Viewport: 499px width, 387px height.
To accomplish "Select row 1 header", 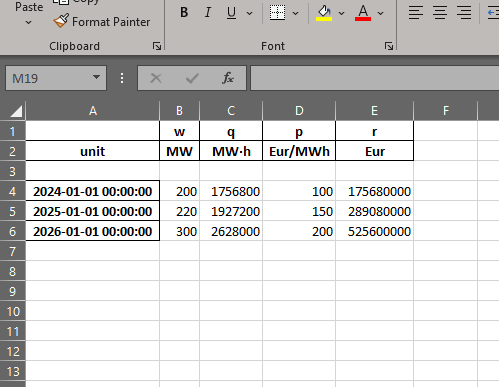I will pos(13,131).
